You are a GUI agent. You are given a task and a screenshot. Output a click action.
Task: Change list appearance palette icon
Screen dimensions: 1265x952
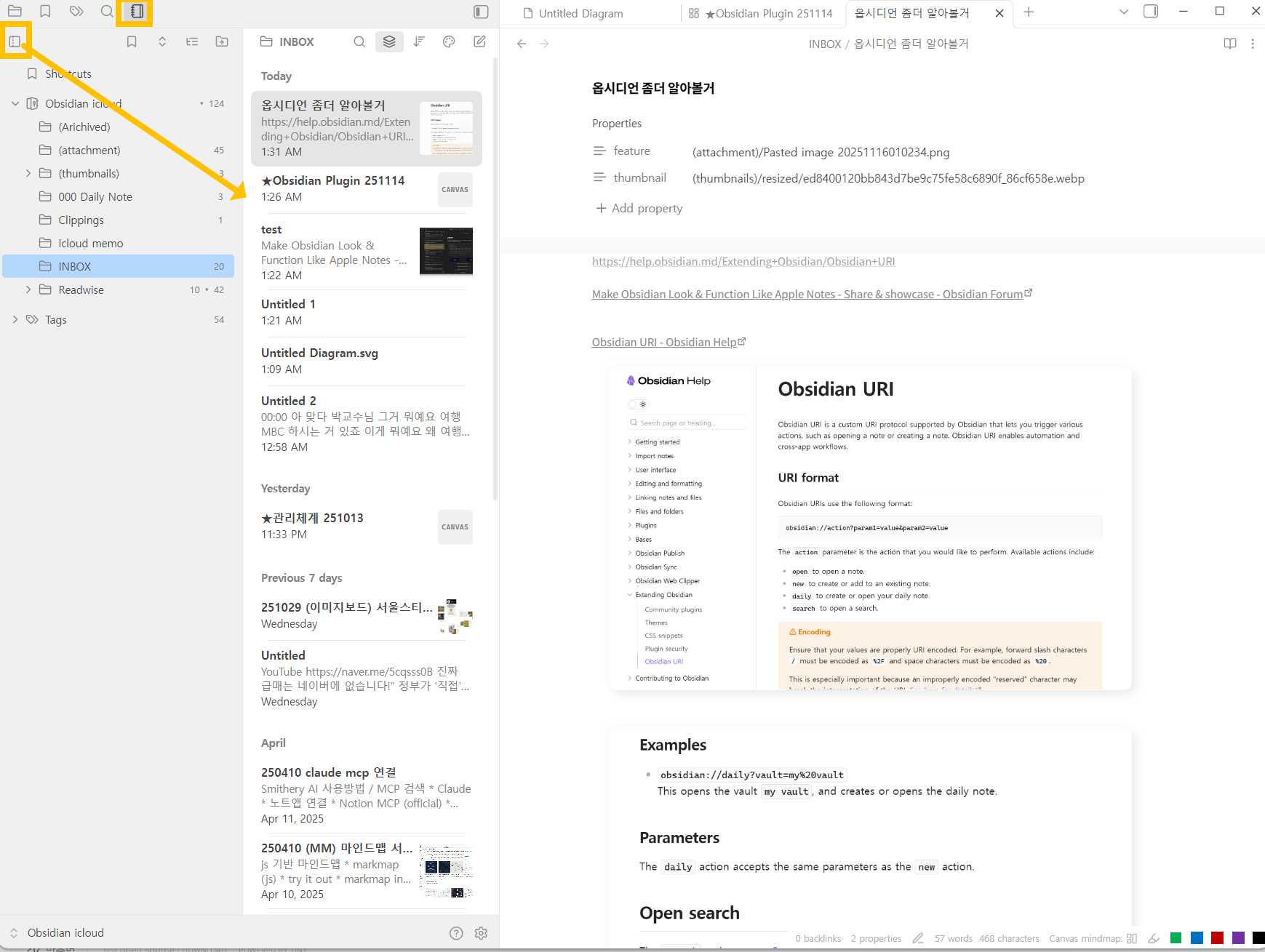click(x=449, y=41)
